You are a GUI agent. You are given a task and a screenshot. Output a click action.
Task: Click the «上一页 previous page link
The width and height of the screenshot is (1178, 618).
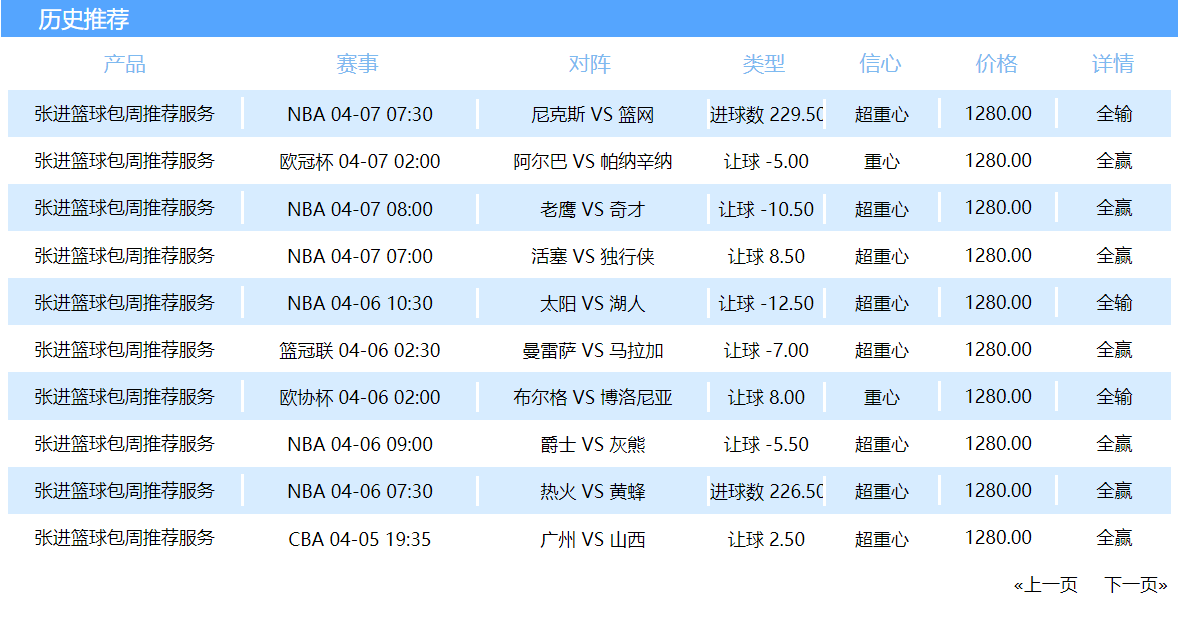[x=1046, y=585]
